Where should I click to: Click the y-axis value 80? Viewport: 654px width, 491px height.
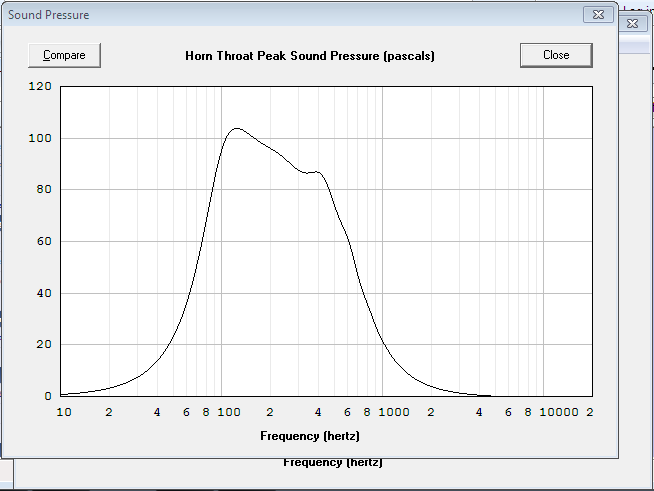(x=44, y=189)
